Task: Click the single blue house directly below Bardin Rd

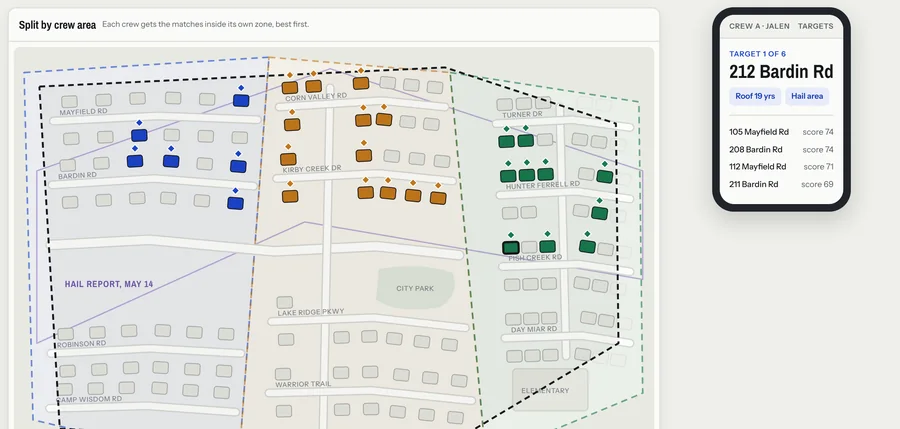Action: tap(235, 203)
